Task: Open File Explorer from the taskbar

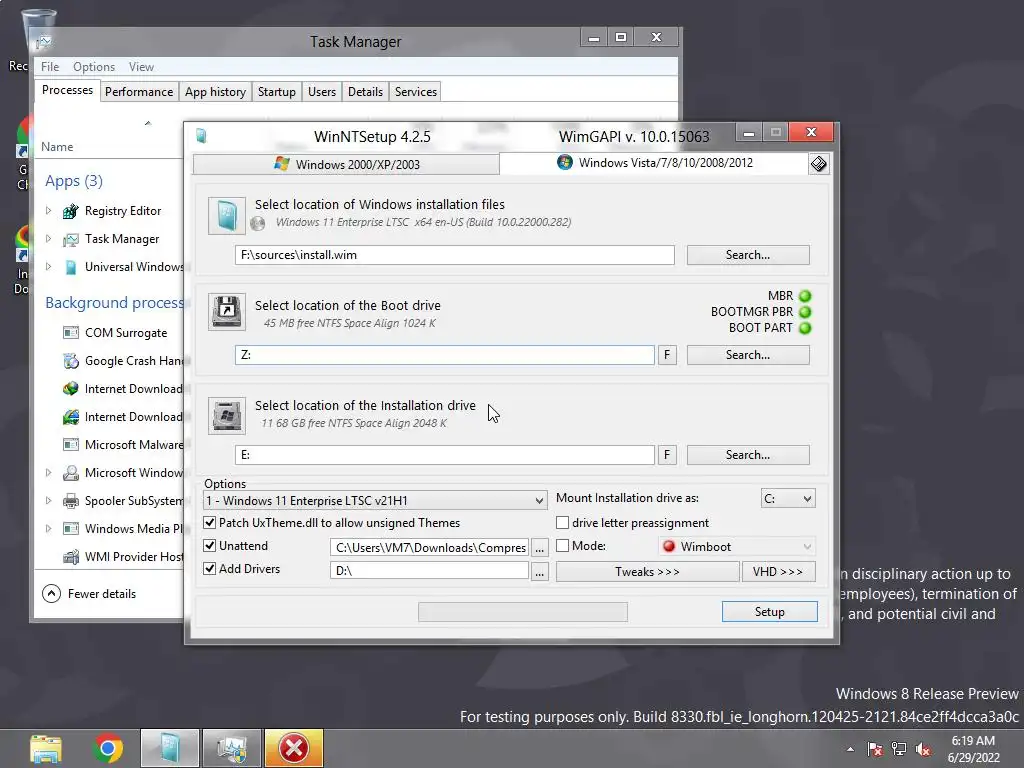Action: [46, 748]
